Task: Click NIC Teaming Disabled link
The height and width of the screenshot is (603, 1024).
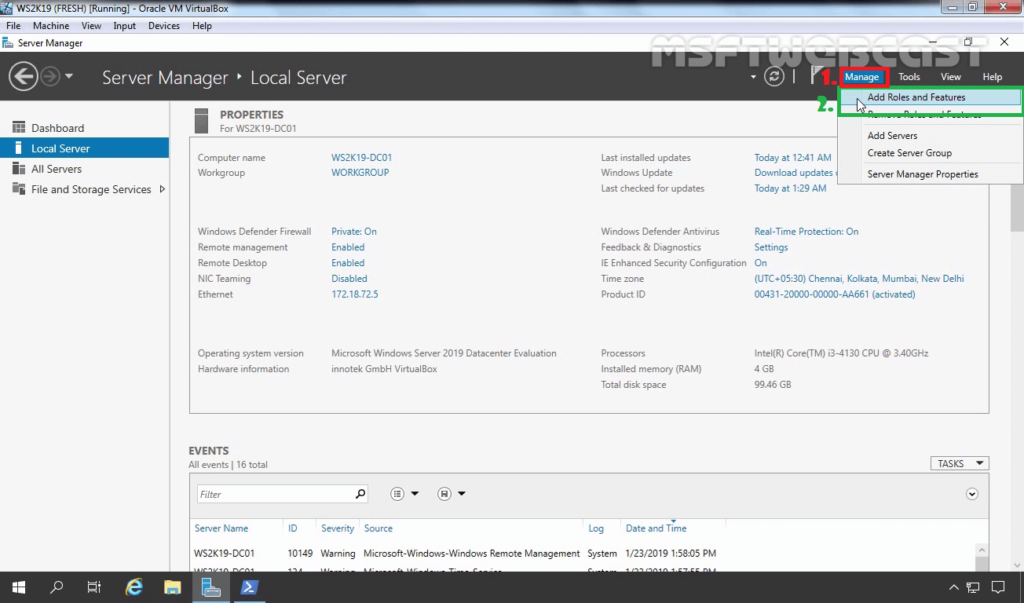Action: (x=349, y=278)
